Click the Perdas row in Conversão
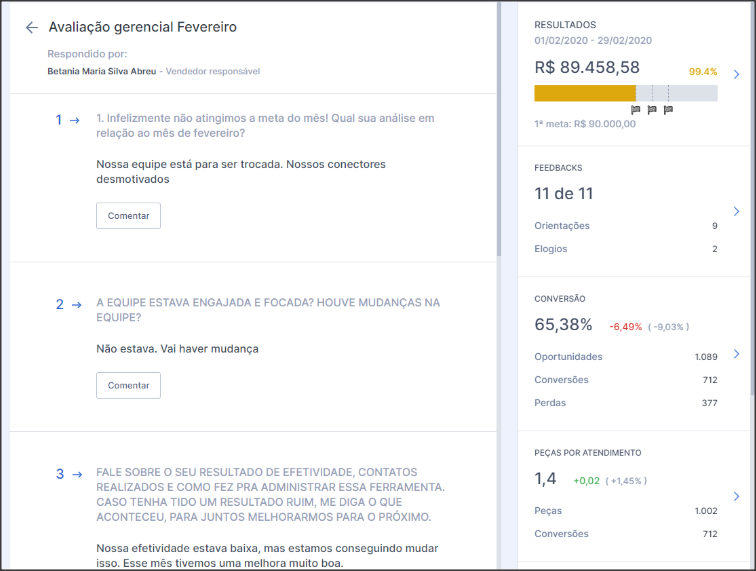Image resolution: width=756 pixels, height=571 pixels. click(625, 403)
